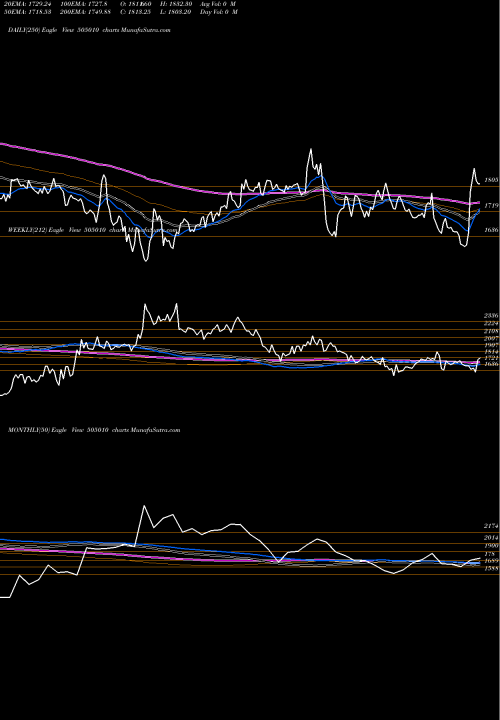Viewport: 500px width, 720px height.
Task: Click monthly price label 2174
Action: pos(491,526)
